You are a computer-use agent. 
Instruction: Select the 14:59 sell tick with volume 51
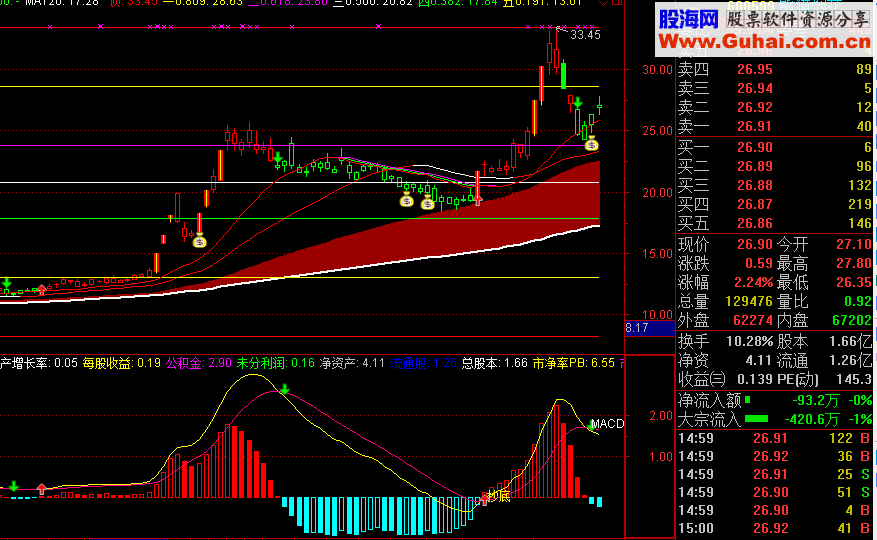pos(774,492)
